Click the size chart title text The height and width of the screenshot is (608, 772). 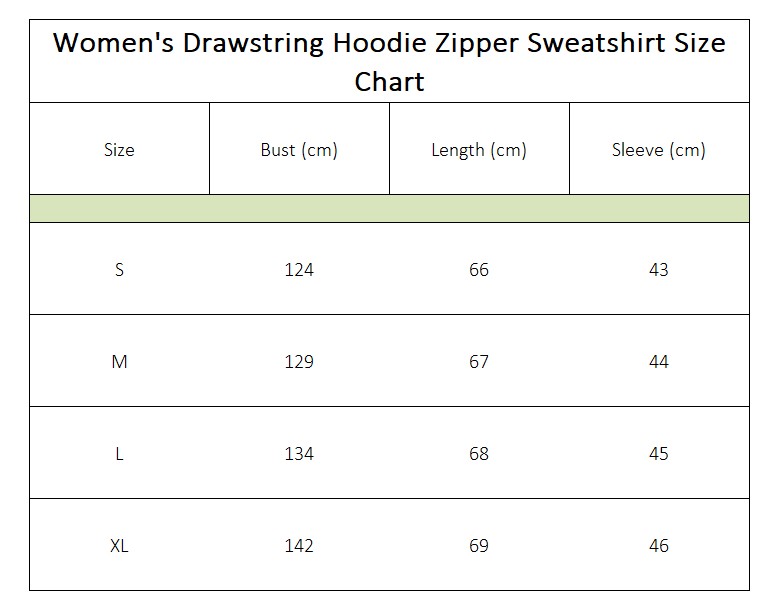click(x=389, y=62)
